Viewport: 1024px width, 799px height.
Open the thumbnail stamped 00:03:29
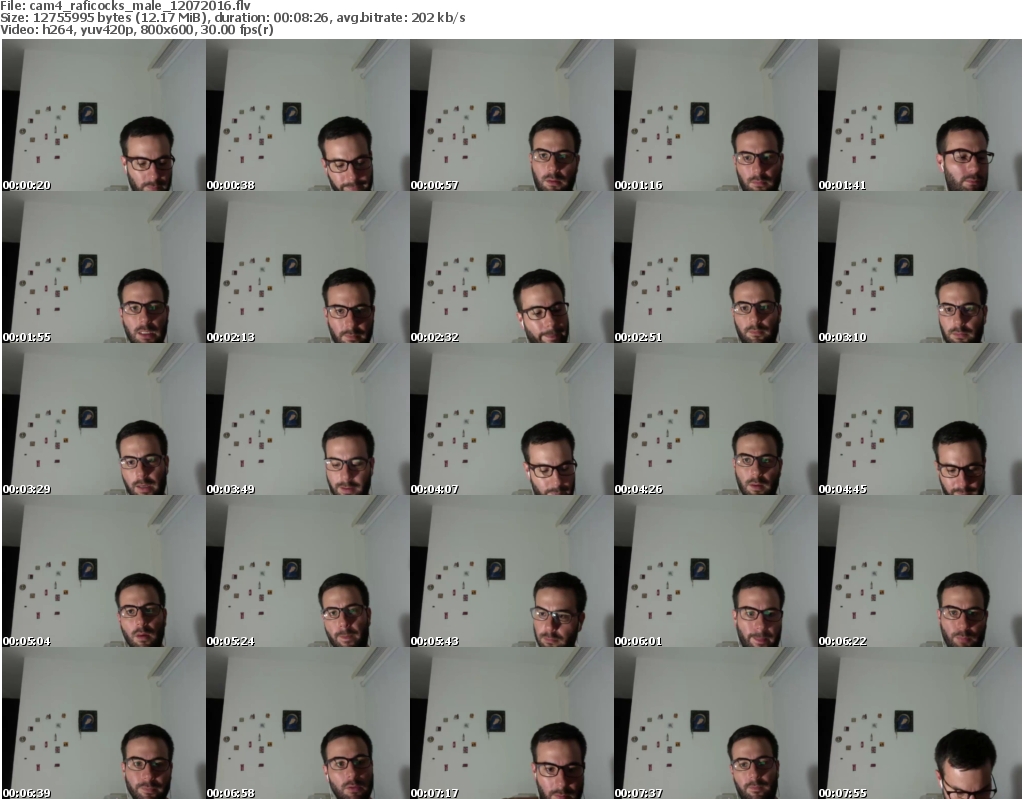[x=104, y=419]
